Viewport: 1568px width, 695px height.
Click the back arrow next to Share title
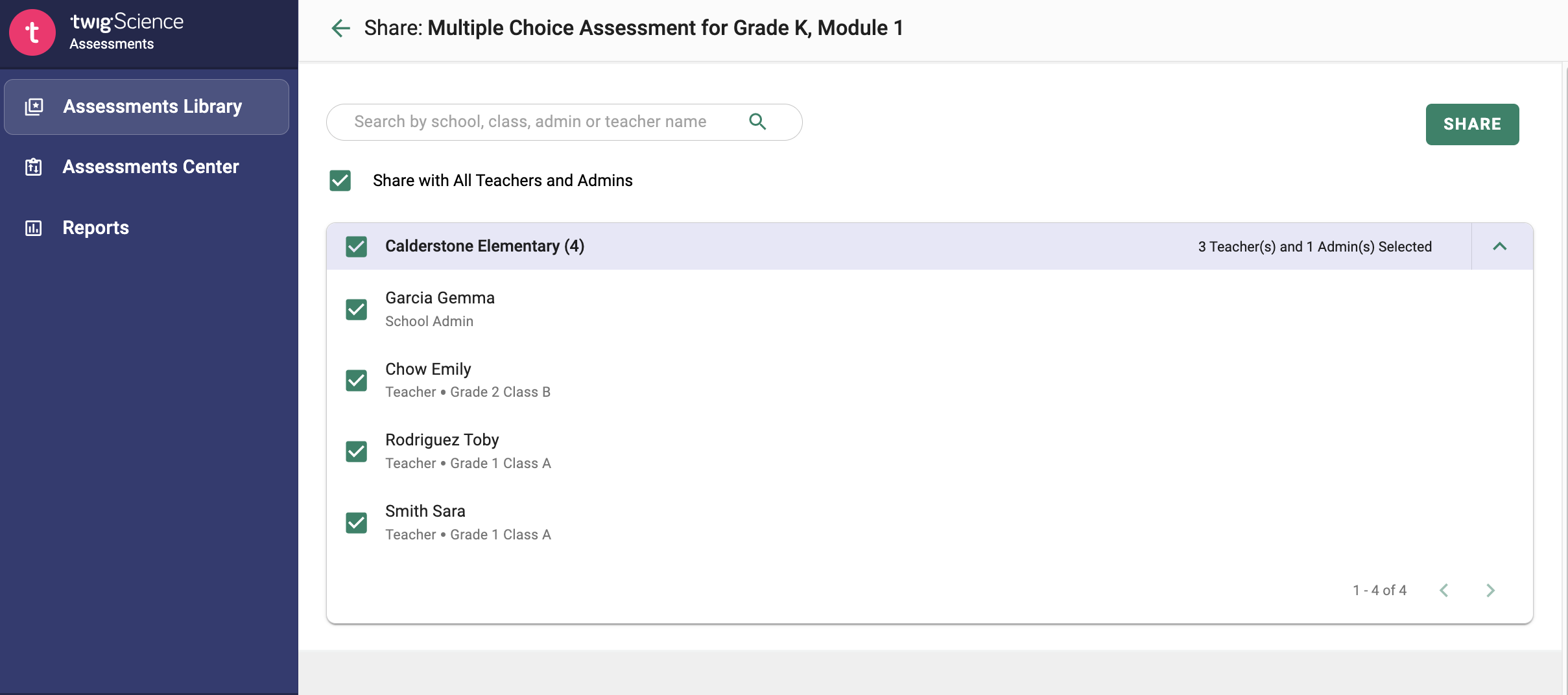(340, 28)
